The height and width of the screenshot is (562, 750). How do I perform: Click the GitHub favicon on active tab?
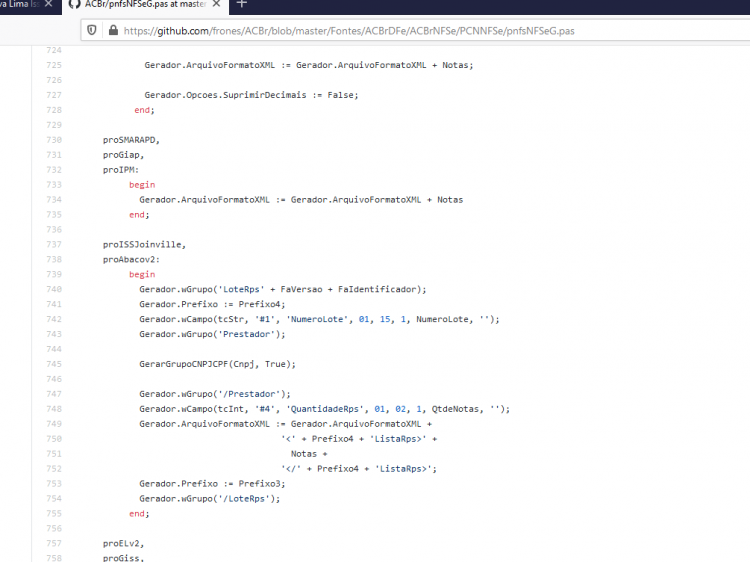[x=74, y=4]
